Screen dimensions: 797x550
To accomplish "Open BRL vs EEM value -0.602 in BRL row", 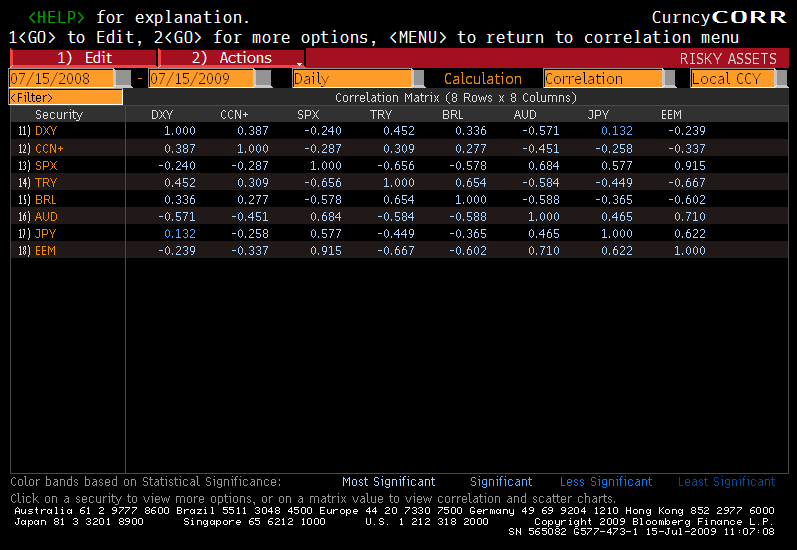I will tap(687, 200).
